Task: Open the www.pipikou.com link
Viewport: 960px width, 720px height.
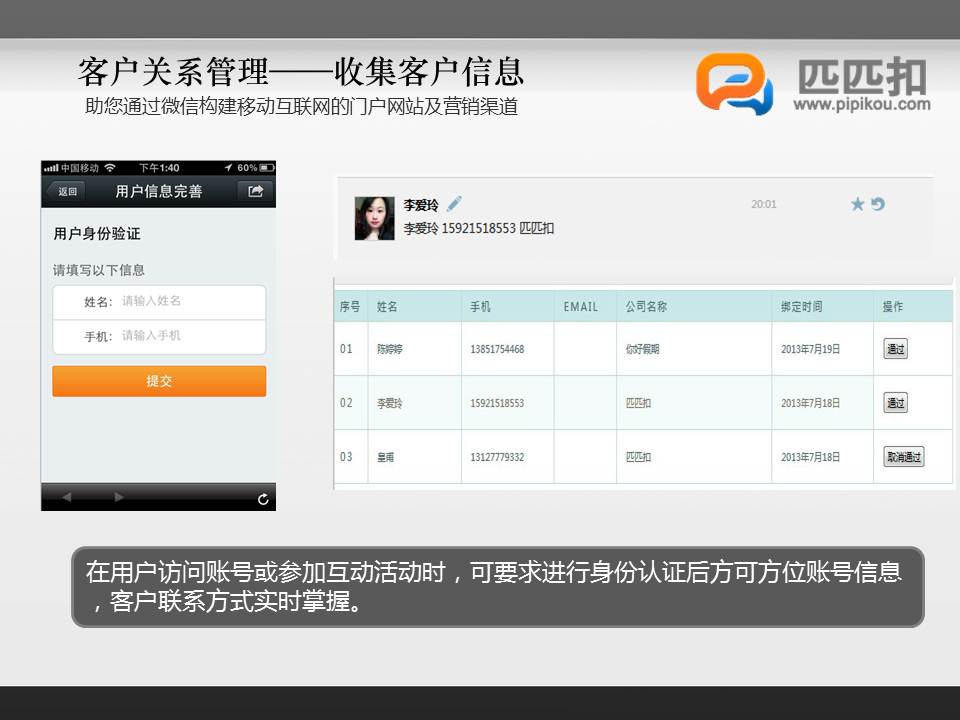Action: pyautogui.click(x=862, y=104)
